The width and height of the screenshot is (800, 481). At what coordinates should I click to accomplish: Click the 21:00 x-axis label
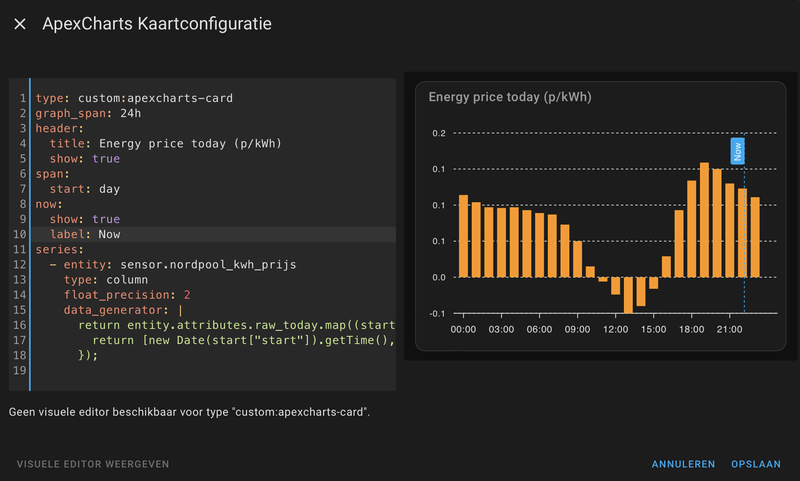729,328
